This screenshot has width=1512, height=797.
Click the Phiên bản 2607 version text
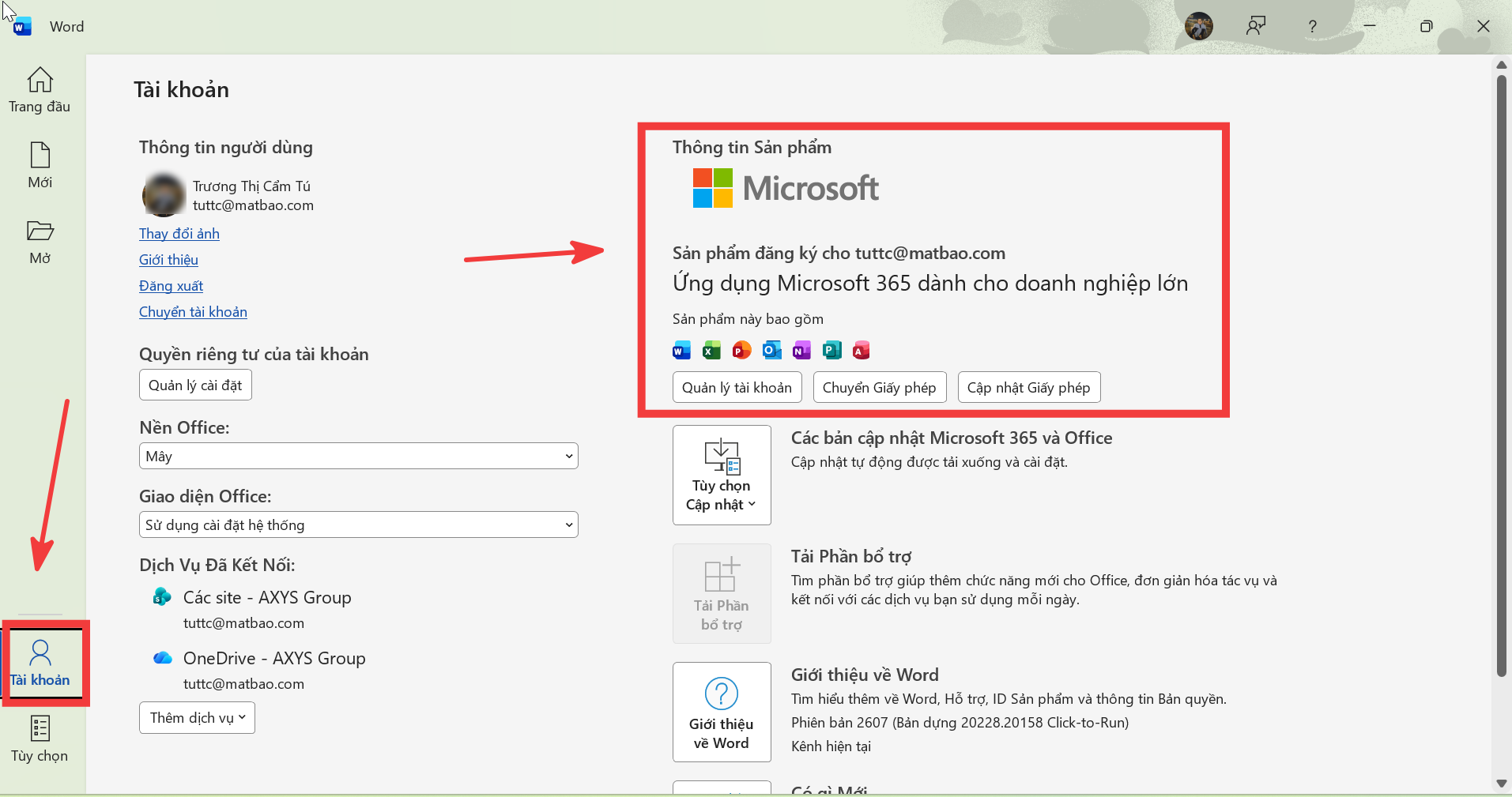960,723
